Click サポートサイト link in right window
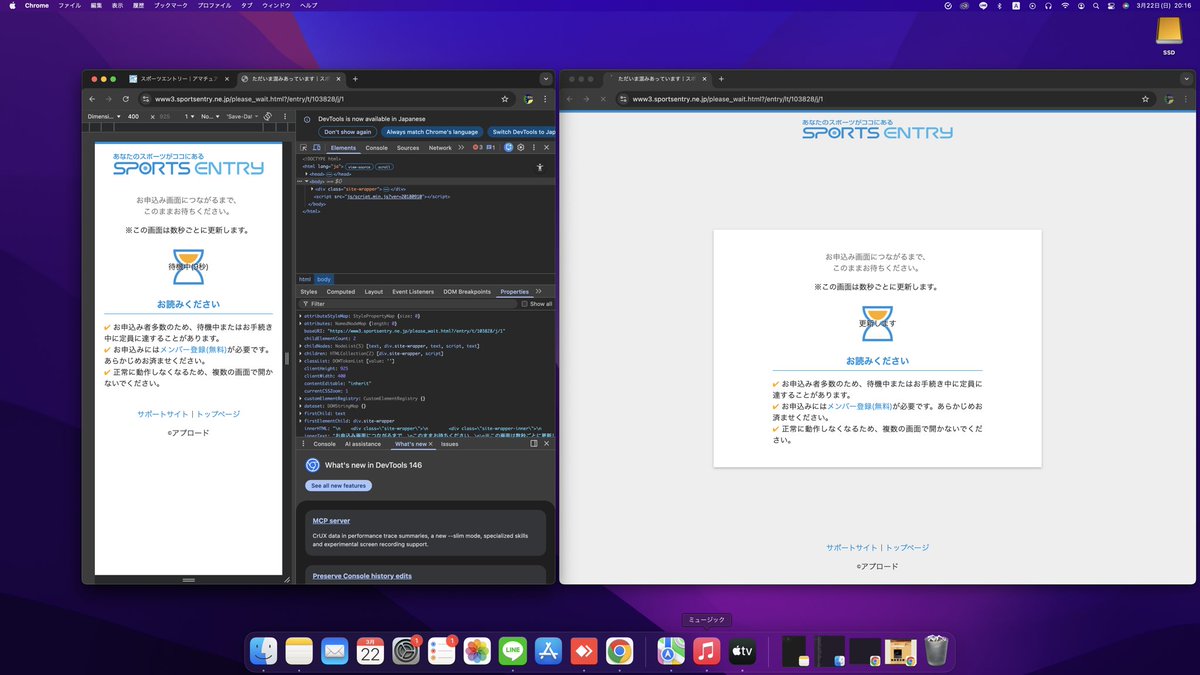Image resolution: width=1200 pixels, height=675 pixels. coord(851,548)
